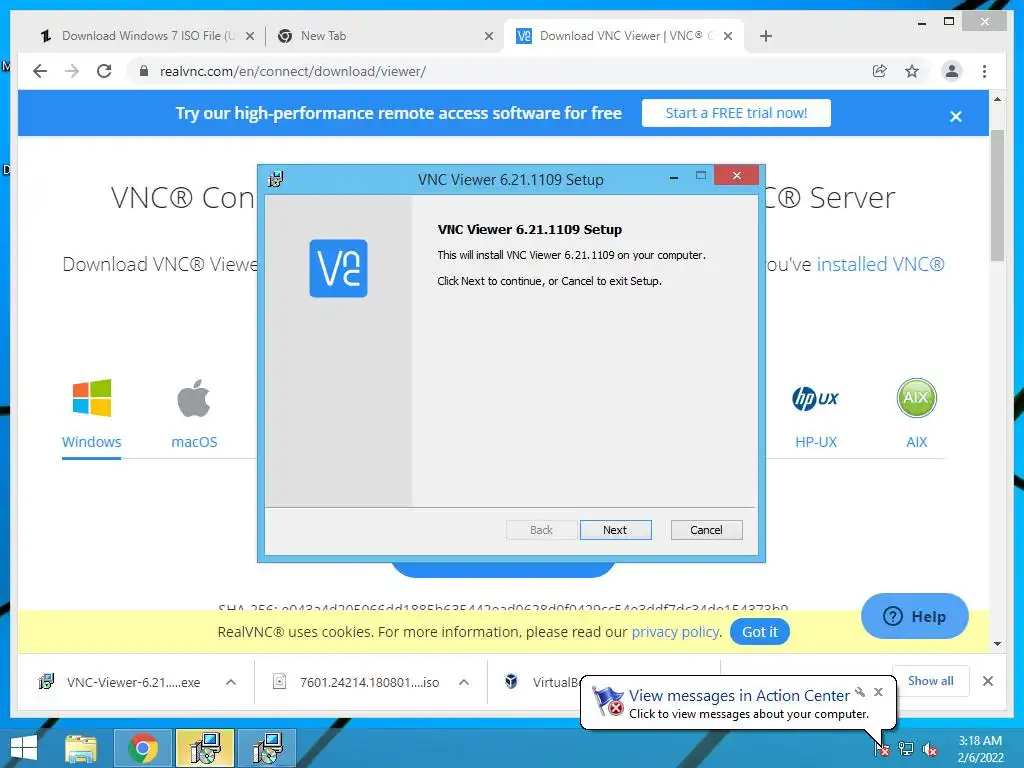Click the muted volume tray icon

point(929,748)
